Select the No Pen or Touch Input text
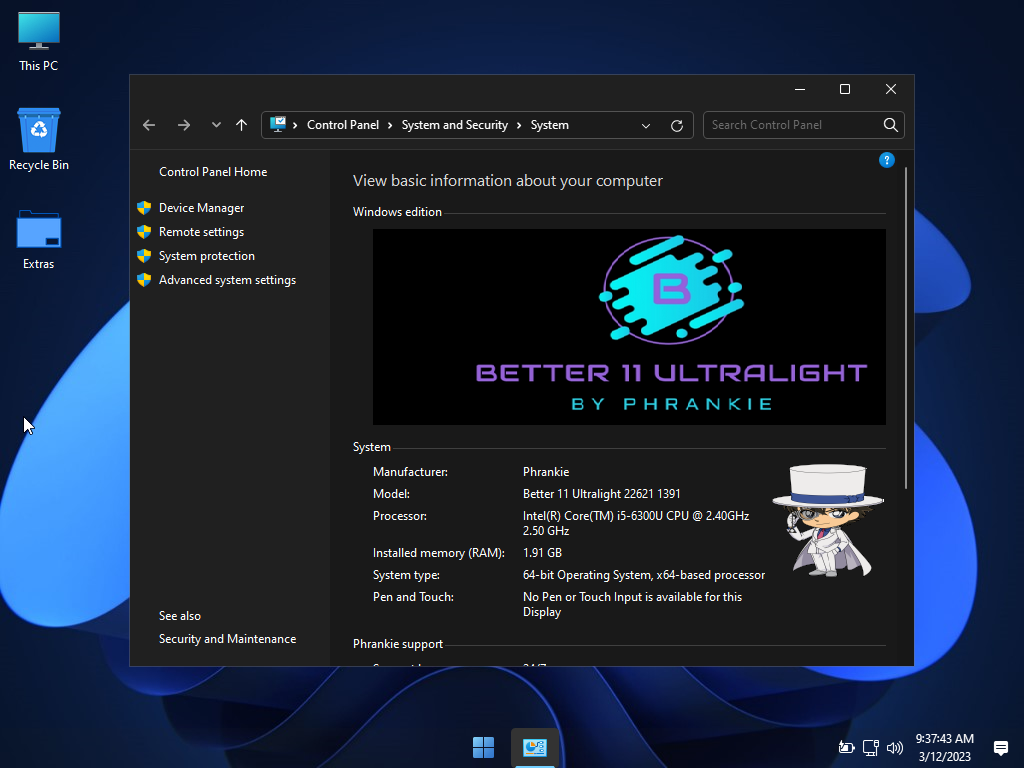Screen dimensions: 1024x768 [632, 604]
